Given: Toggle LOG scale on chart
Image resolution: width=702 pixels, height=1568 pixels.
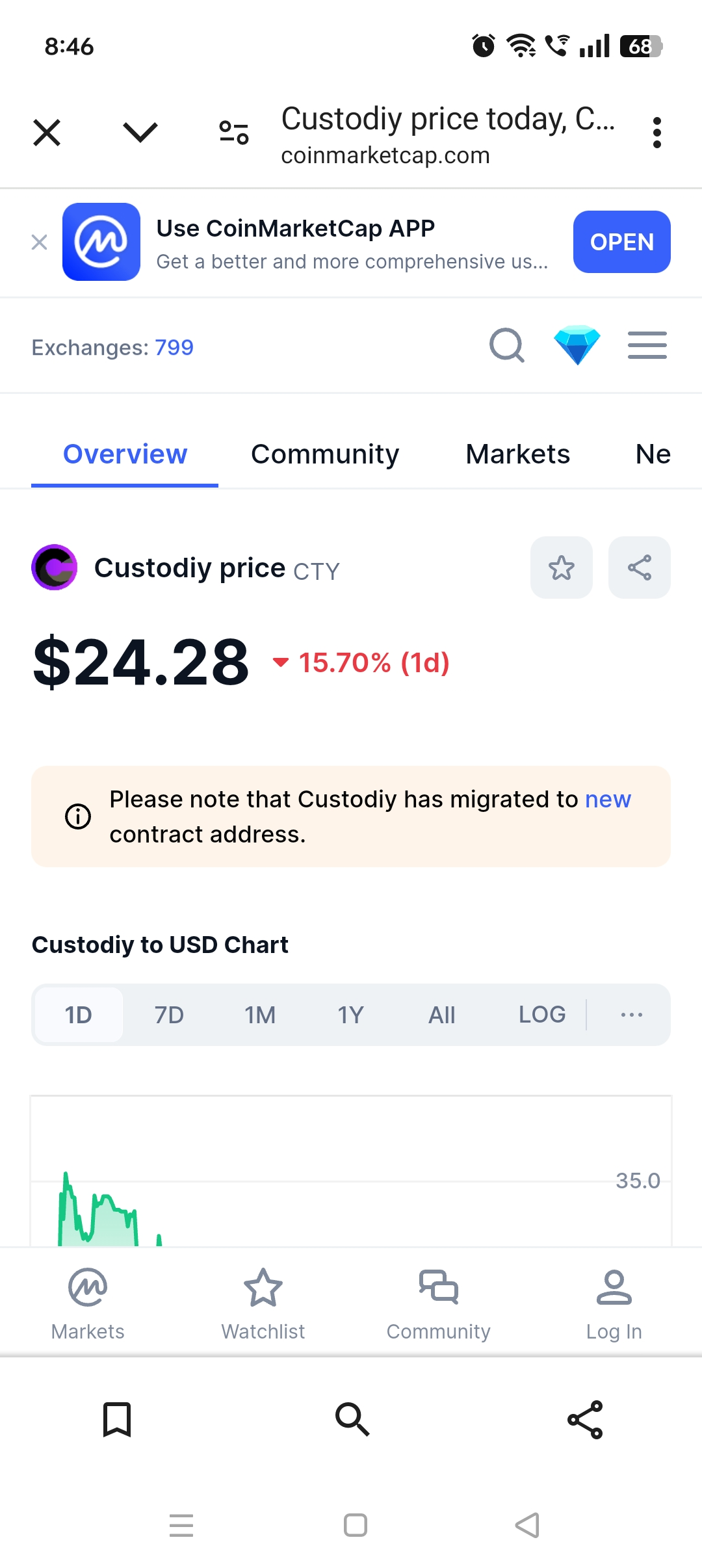Looking at the screenshot, I should (x=541, y=1015).
